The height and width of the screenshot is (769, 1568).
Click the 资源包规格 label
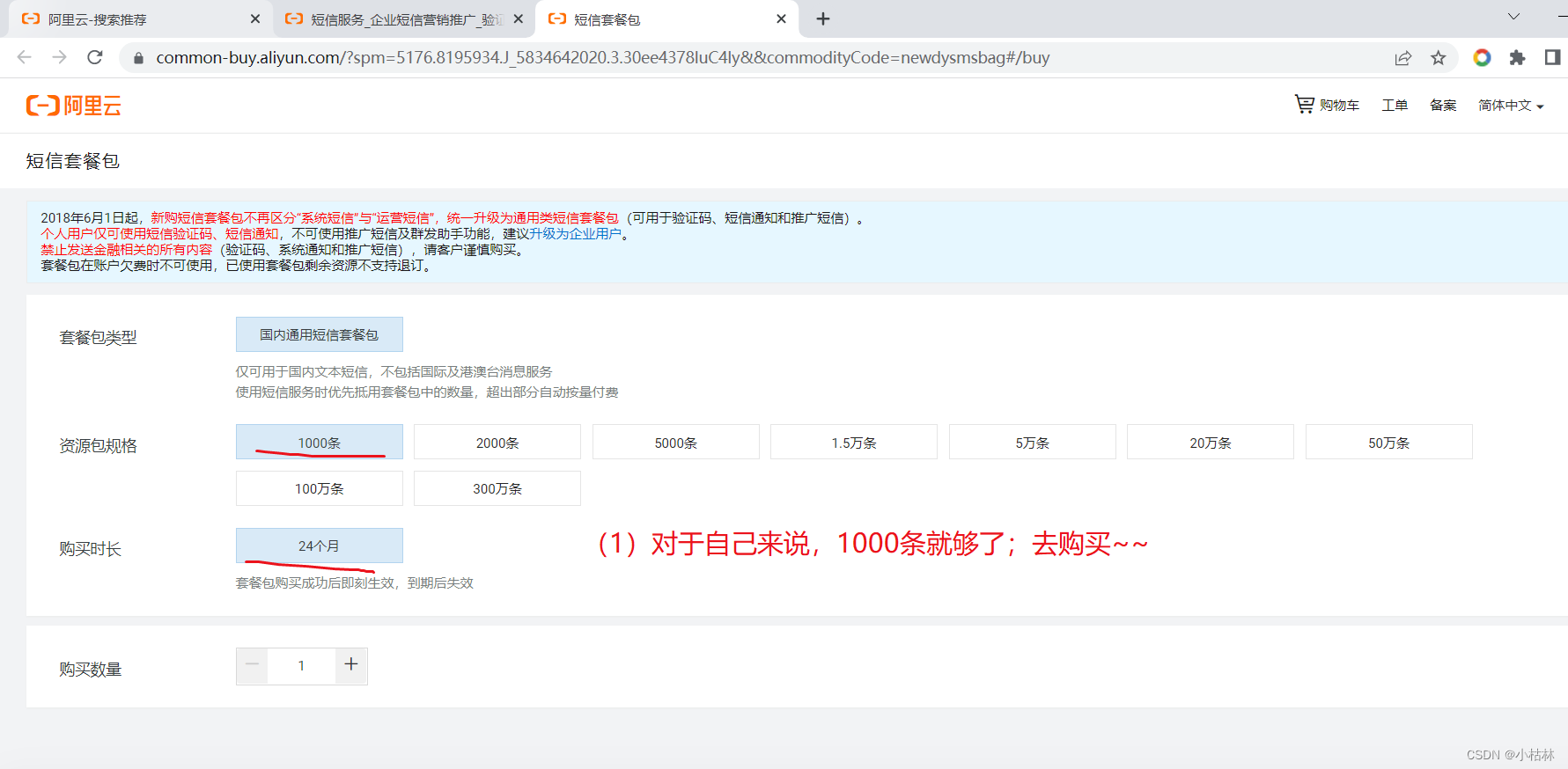point(98,446)
